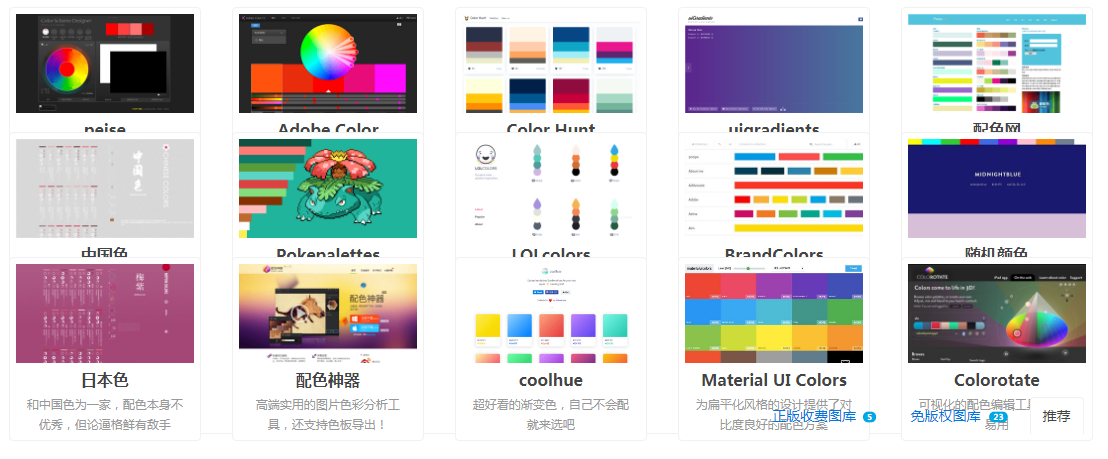The image size is (1108, 459).
Task: Click the Colorotate card title
Action: [996, 381]
